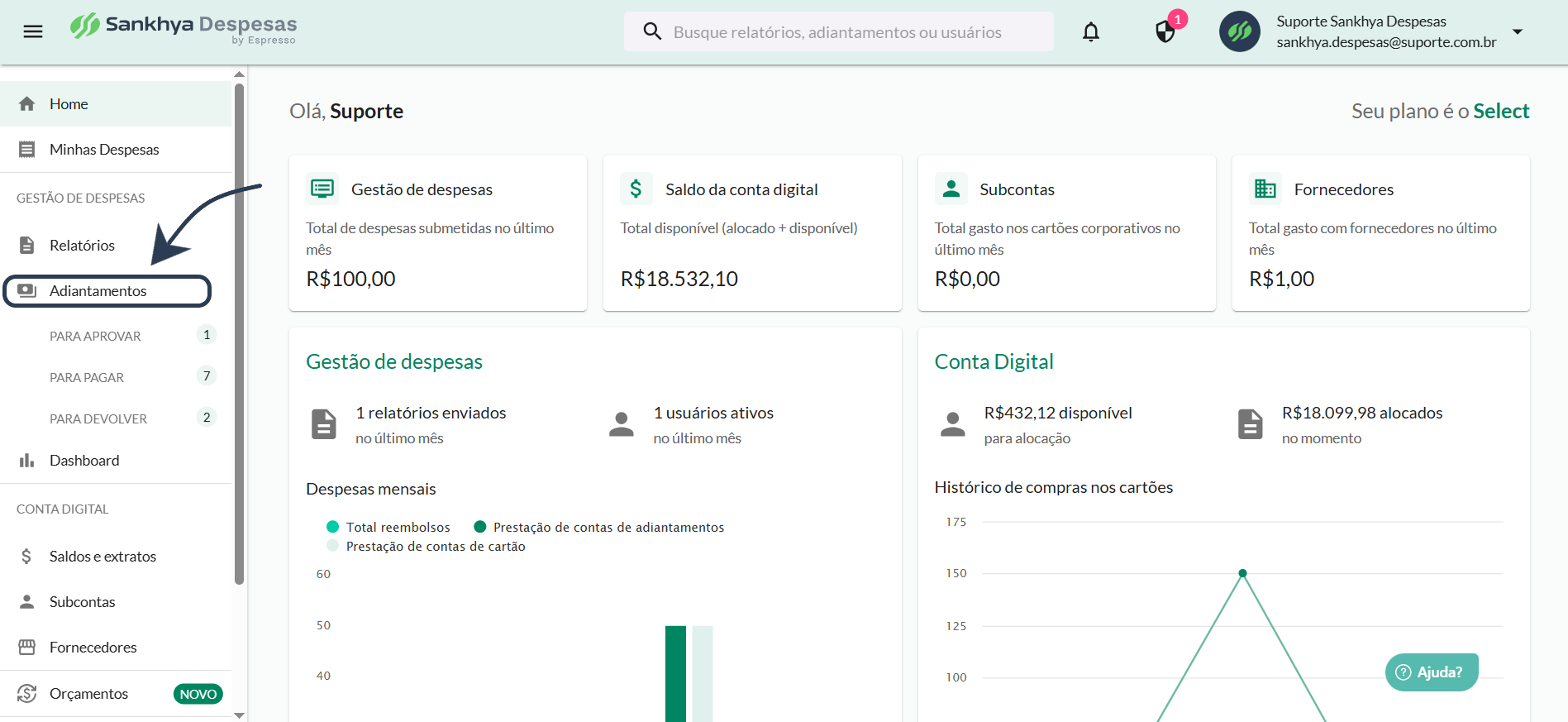Image resolution: width=1568 pixels, height=722 pixels.
Task: Click the Home house icon
Action: [x=27, y=103]
